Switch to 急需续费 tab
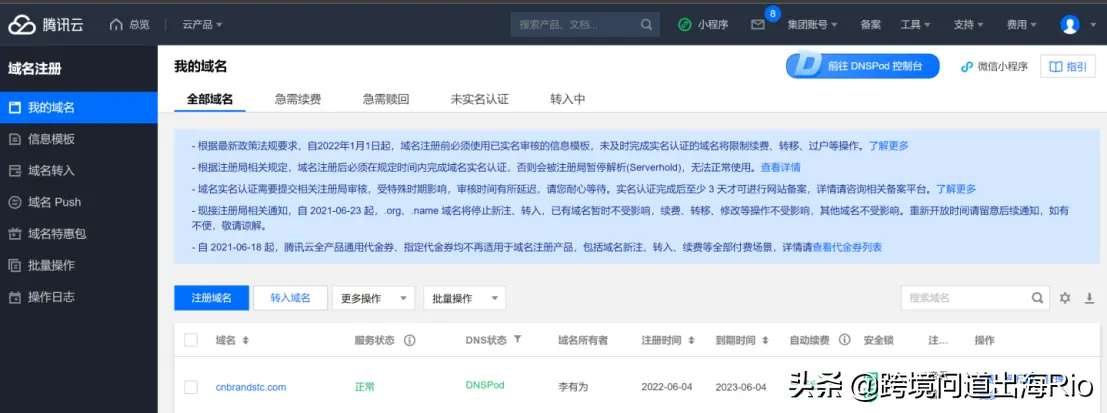Image resolution: width=1107 pixels, height=413 pixels. (297, 100)
